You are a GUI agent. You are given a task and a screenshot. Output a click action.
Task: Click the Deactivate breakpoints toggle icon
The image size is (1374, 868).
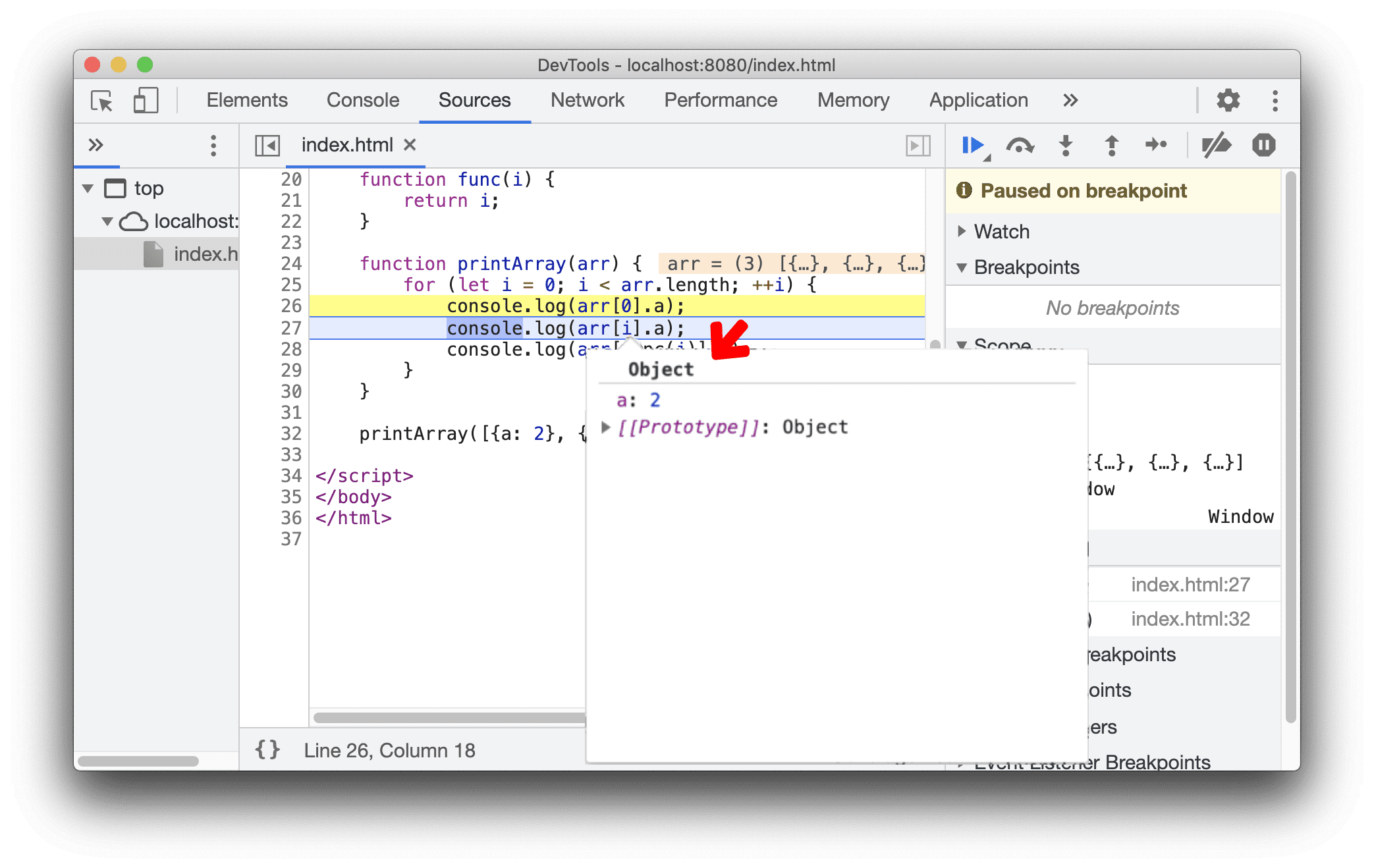click(x=1214, y=146)
